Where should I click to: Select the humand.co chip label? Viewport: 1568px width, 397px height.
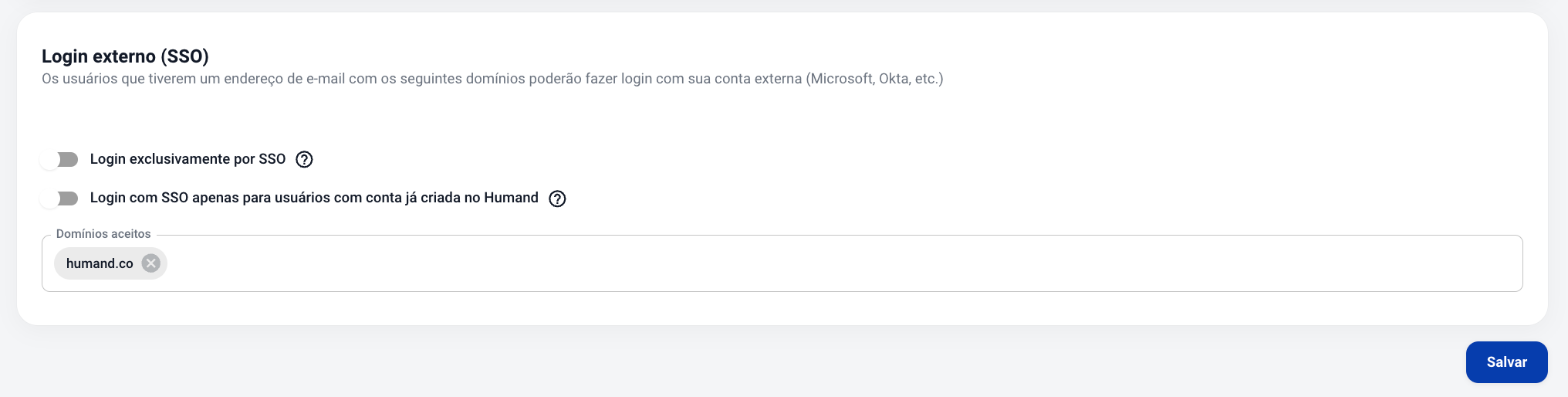tap(100, 263)
